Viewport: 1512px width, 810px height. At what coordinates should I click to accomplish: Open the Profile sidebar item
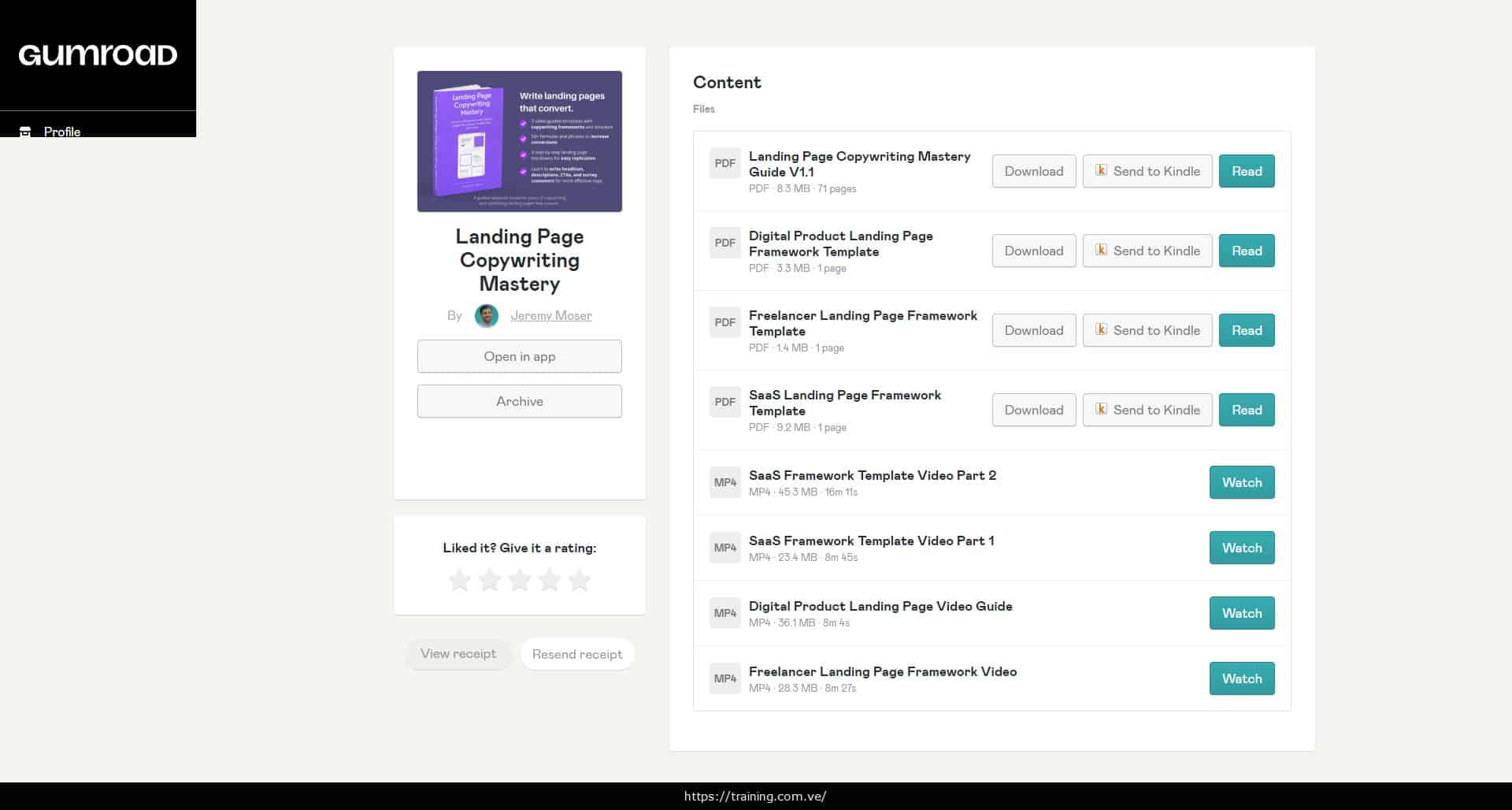click(98, 130)
